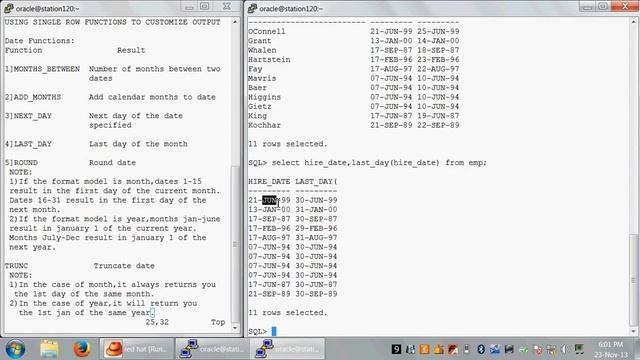Click the scrollbar thumb in the left PuTTY window
The image size is (640, 360).
tap(235, 244)
